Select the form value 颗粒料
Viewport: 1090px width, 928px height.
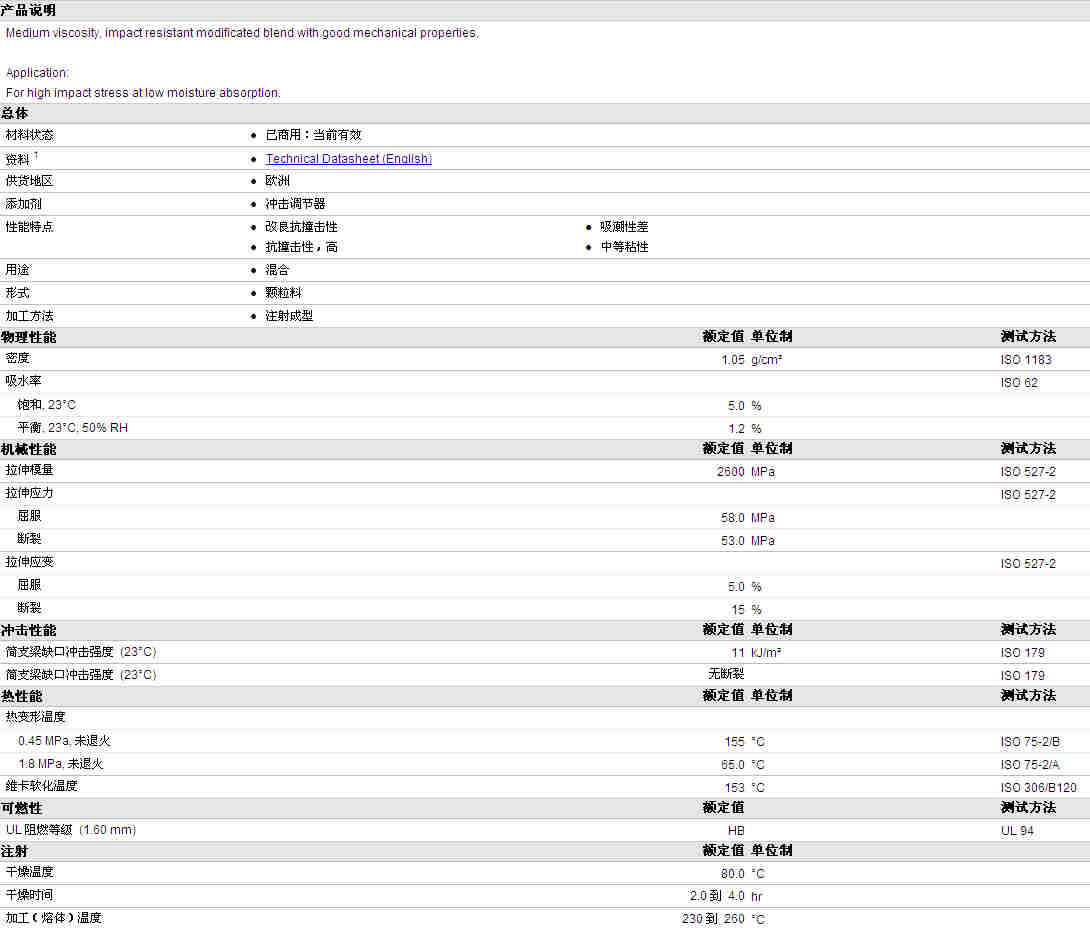(283, 293)
